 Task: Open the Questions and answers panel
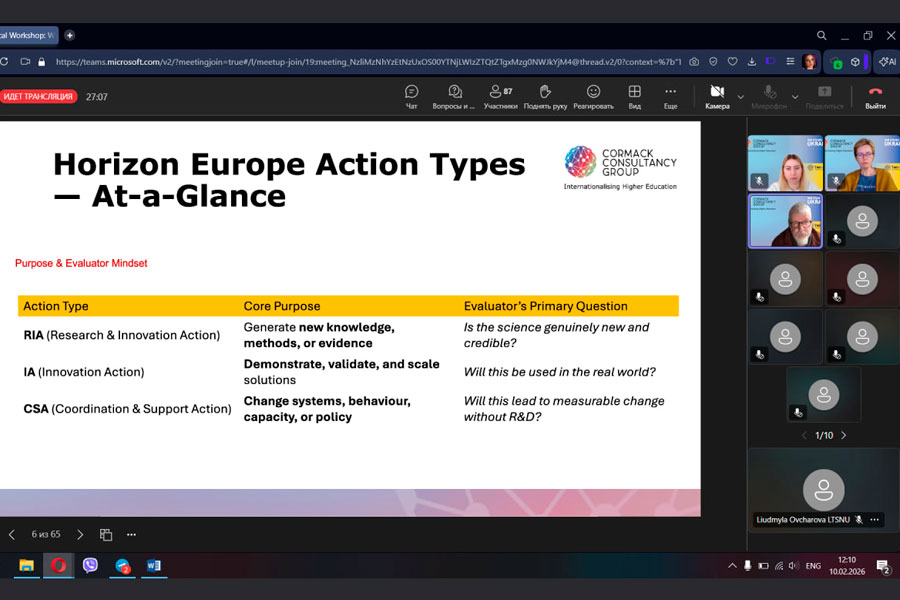click(454, 96)
